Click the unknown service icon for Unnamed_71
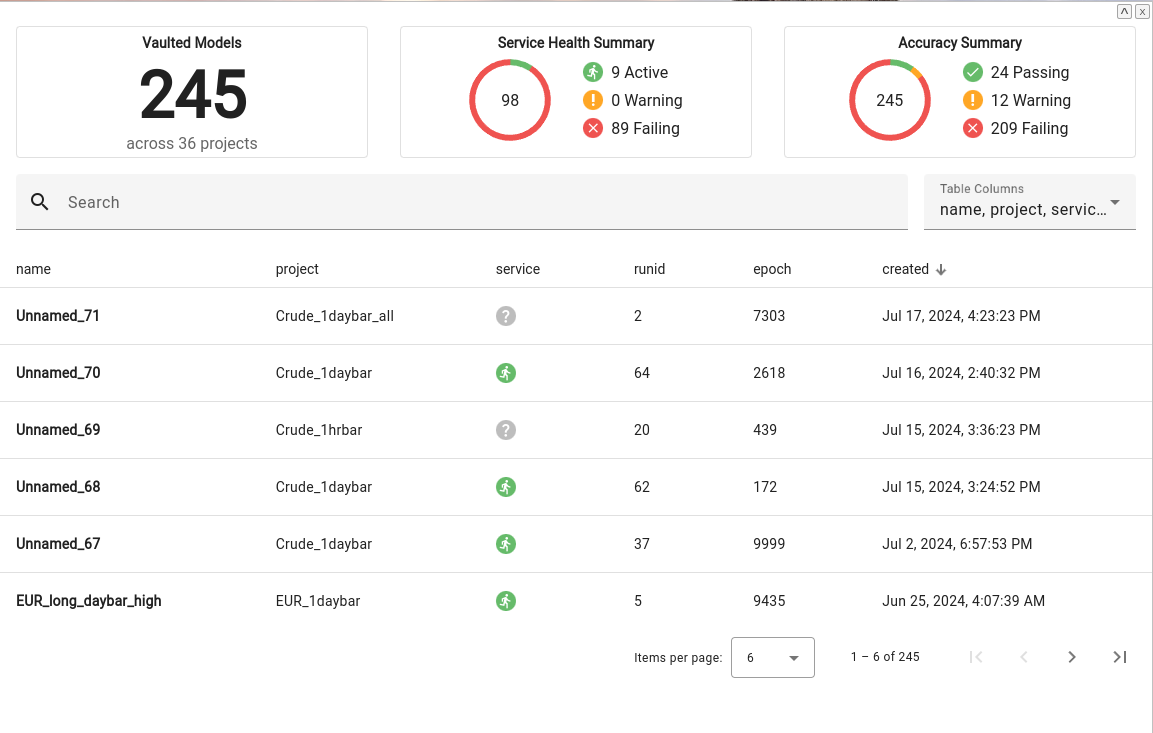Image resolution: width=1153 pixels, height=733 pixels. click(x=506, y=316)
